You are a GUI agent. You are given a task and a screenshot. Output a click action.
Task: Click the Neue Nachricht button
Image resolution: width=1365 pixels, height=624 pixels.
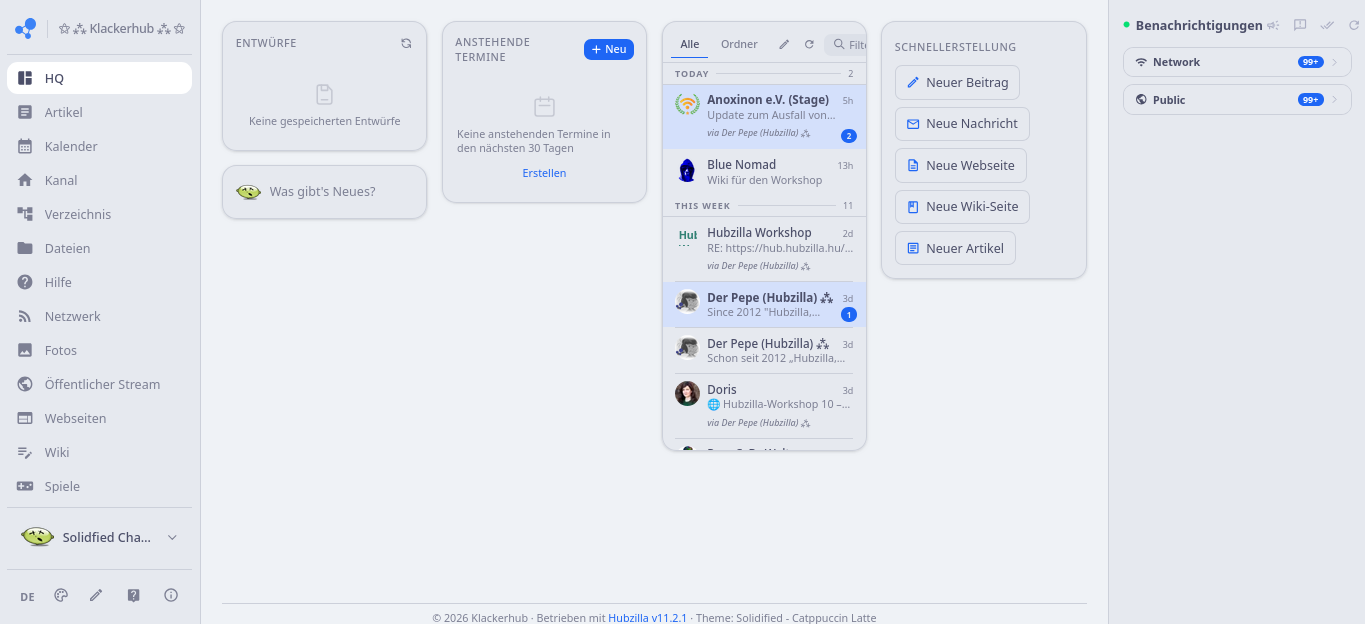pos(962,124)
